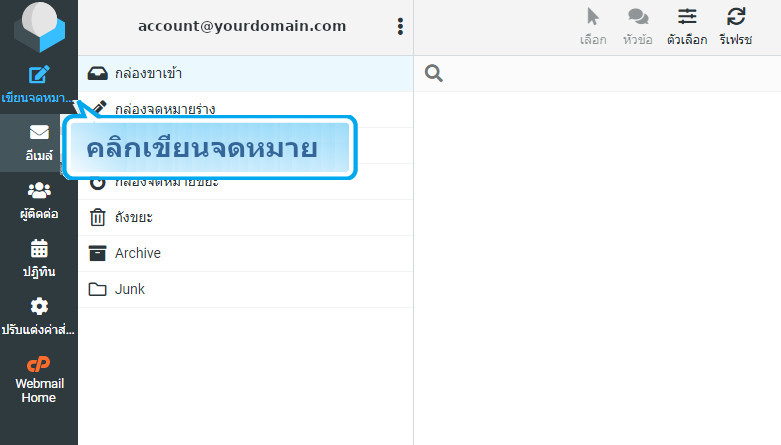Select the กล่องจดหมายร่าง drafts folder
781x445 pixels.
coord(246,109)
